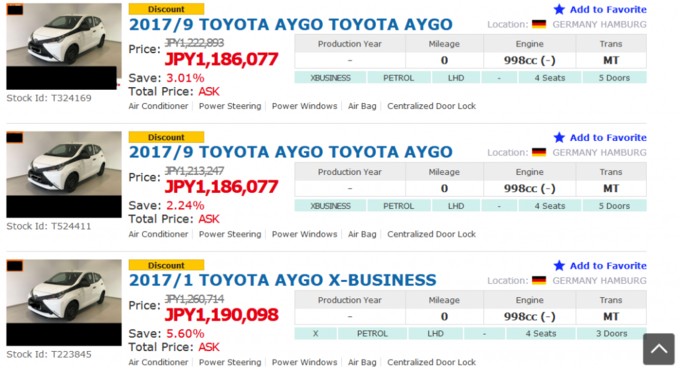The height and width of the screenshot is (369, 680).
Task: Click the star icon on first Aygo listing
Action: pos(559,9)
